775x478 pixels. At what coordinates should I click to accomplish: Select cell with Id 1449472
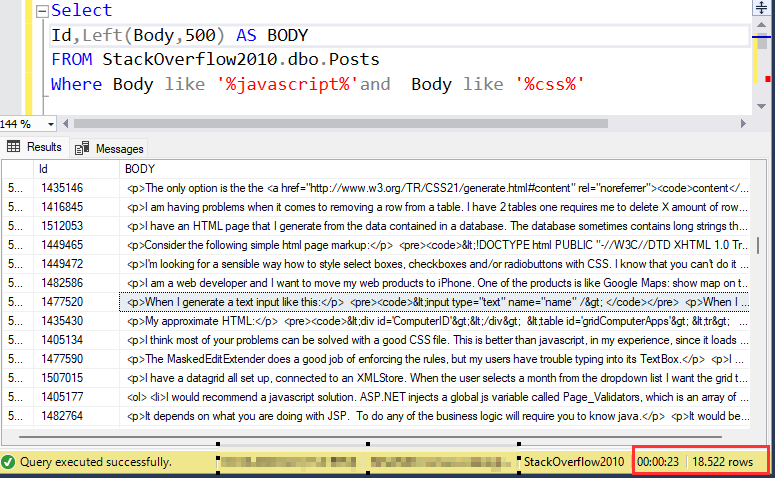coord(77,264)
